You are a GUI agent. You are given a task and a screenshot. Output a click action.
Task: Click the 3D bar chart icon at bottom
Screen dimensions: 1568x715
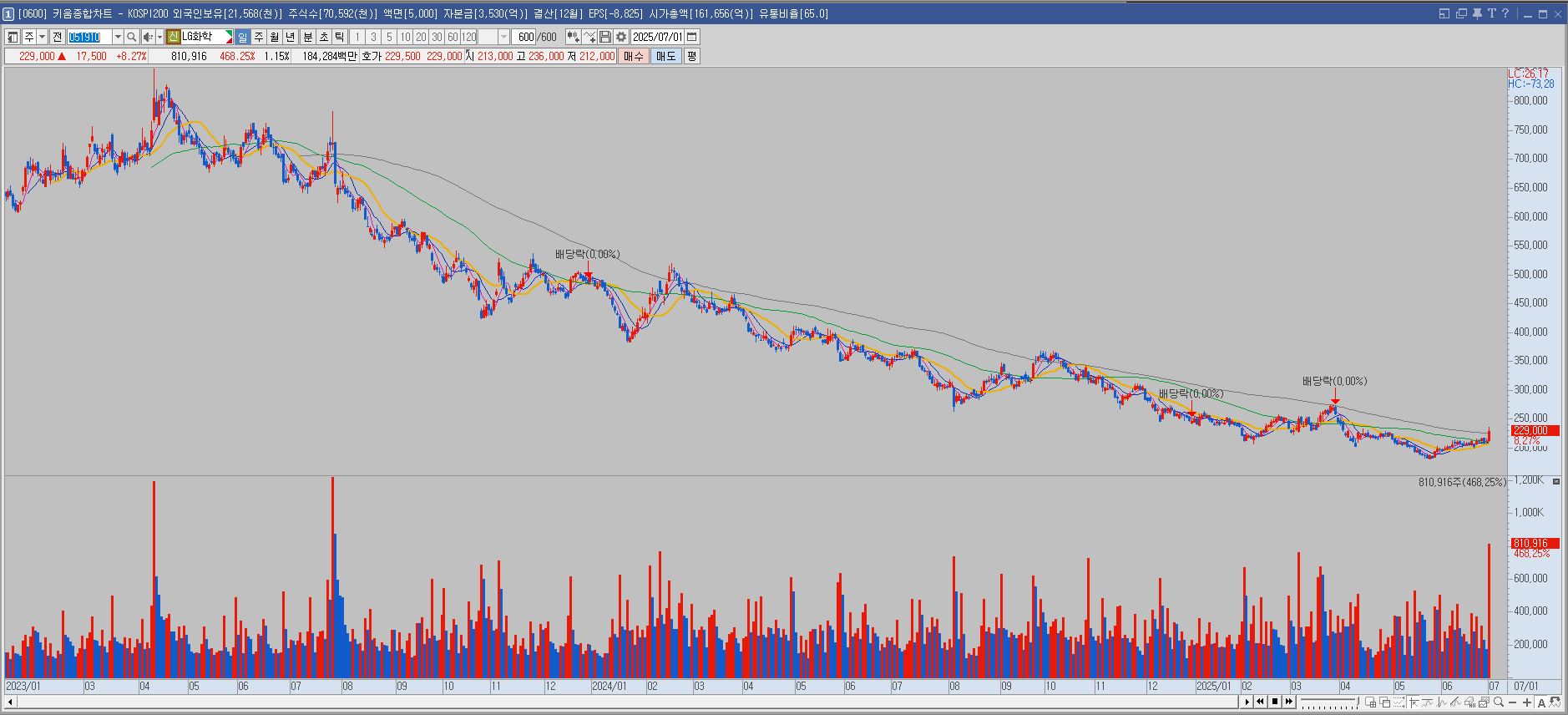tap(1469, 702)
